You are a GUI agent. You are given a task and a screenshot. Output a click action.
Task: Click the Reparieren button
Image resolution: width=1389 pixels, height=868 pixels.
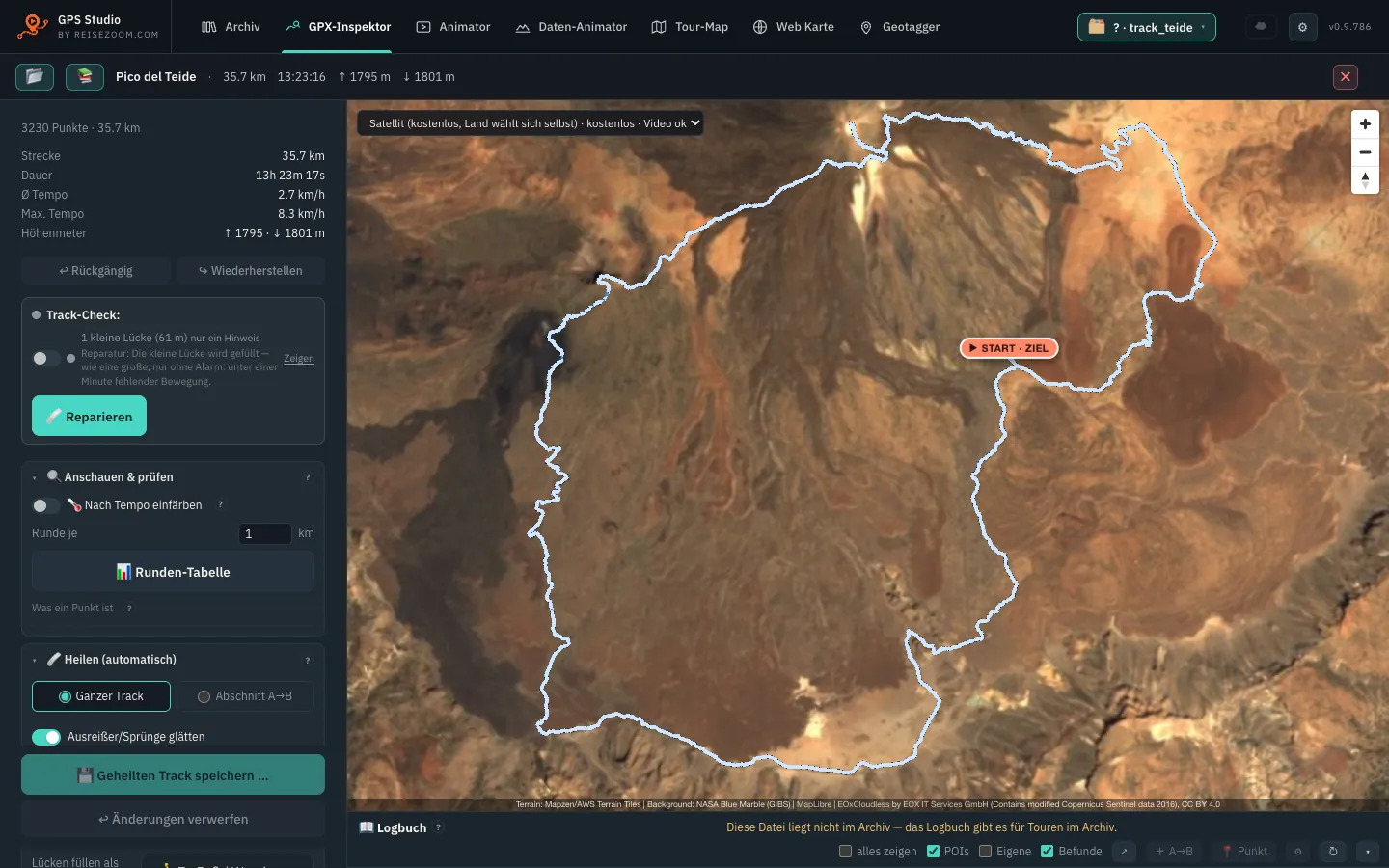tap(89, 416)
